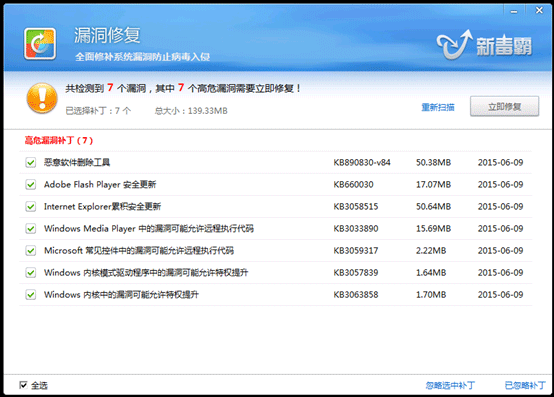Open the 已忽略补丁 link
554x397 pixels.
[525, 385]
